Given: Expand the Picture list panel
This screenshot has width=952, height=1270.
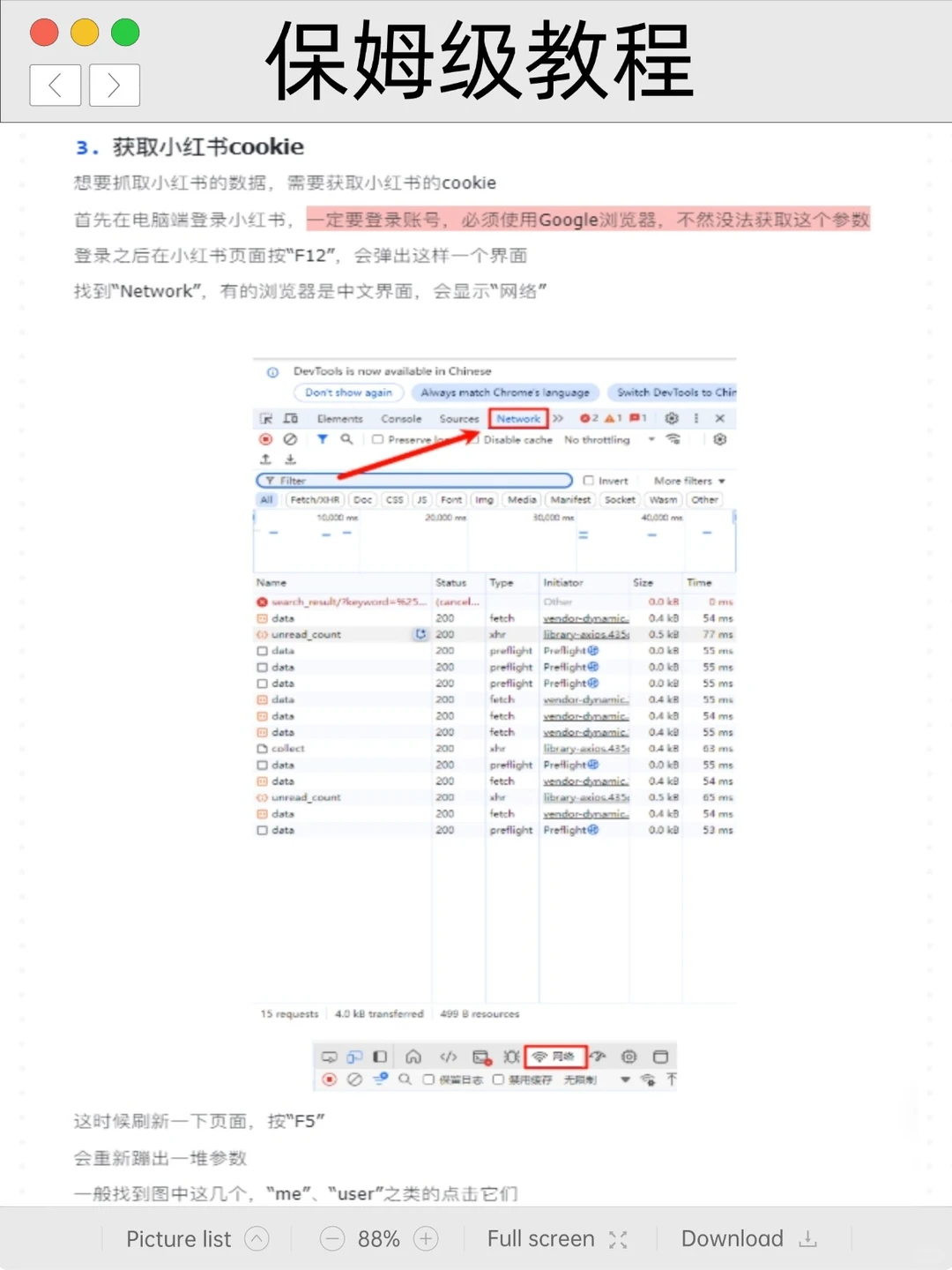Looking at the screenshot, I should tap(197, 1239).
